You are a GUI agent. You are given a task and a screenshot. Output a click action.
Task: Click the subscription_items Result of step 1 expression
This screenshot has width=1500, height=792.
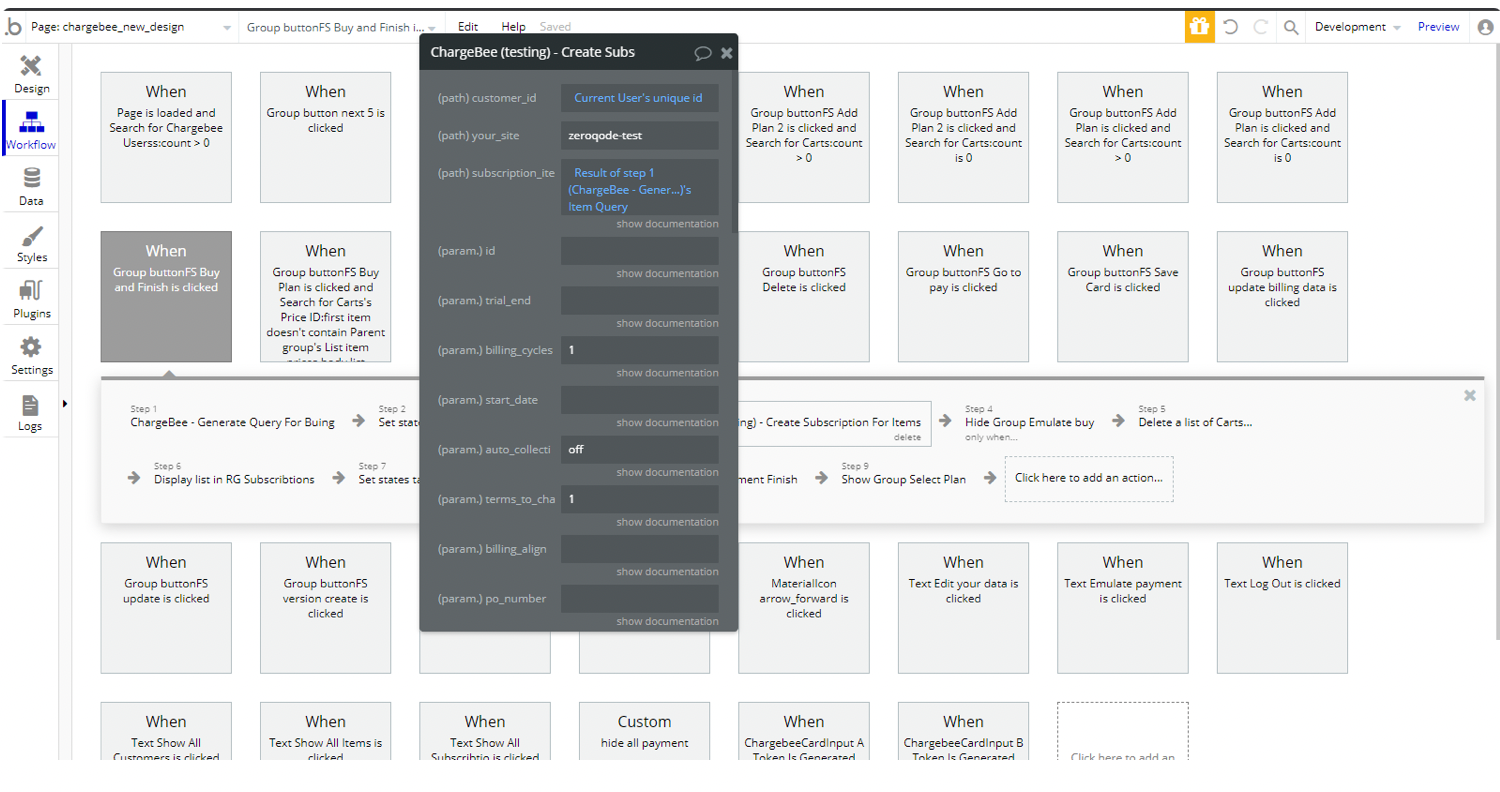639,189
